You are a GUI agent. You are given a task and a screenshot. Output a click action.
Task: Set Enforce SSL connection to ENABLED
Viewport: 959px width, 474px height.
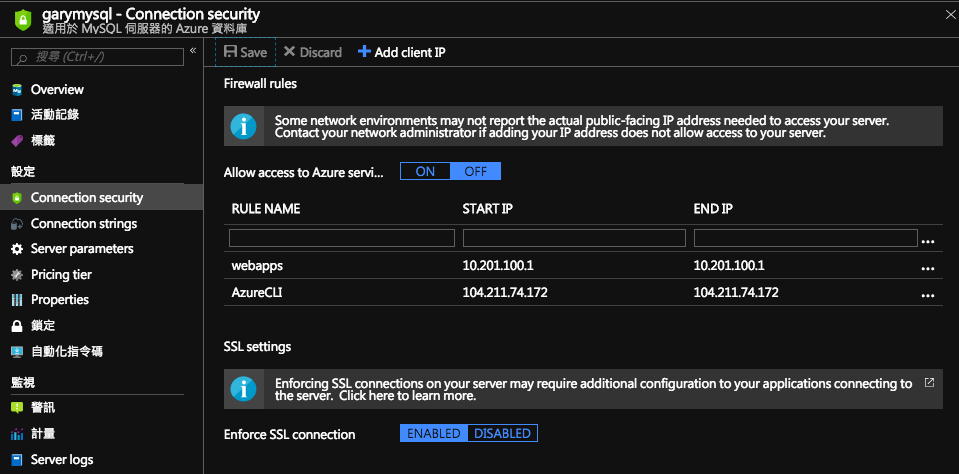point(434,434)
